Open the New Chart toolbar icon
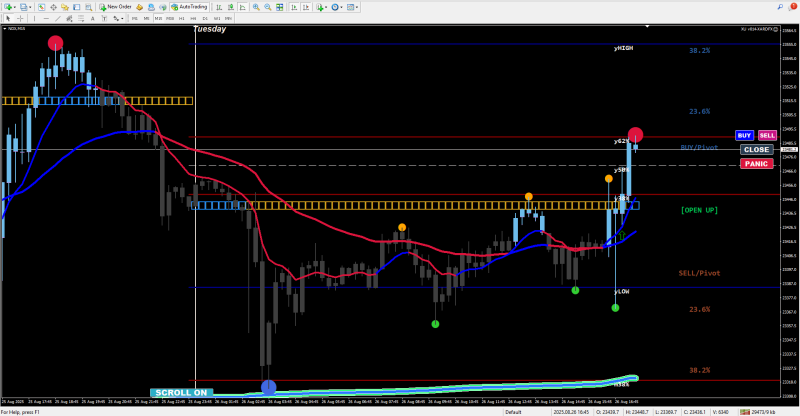 8,7
